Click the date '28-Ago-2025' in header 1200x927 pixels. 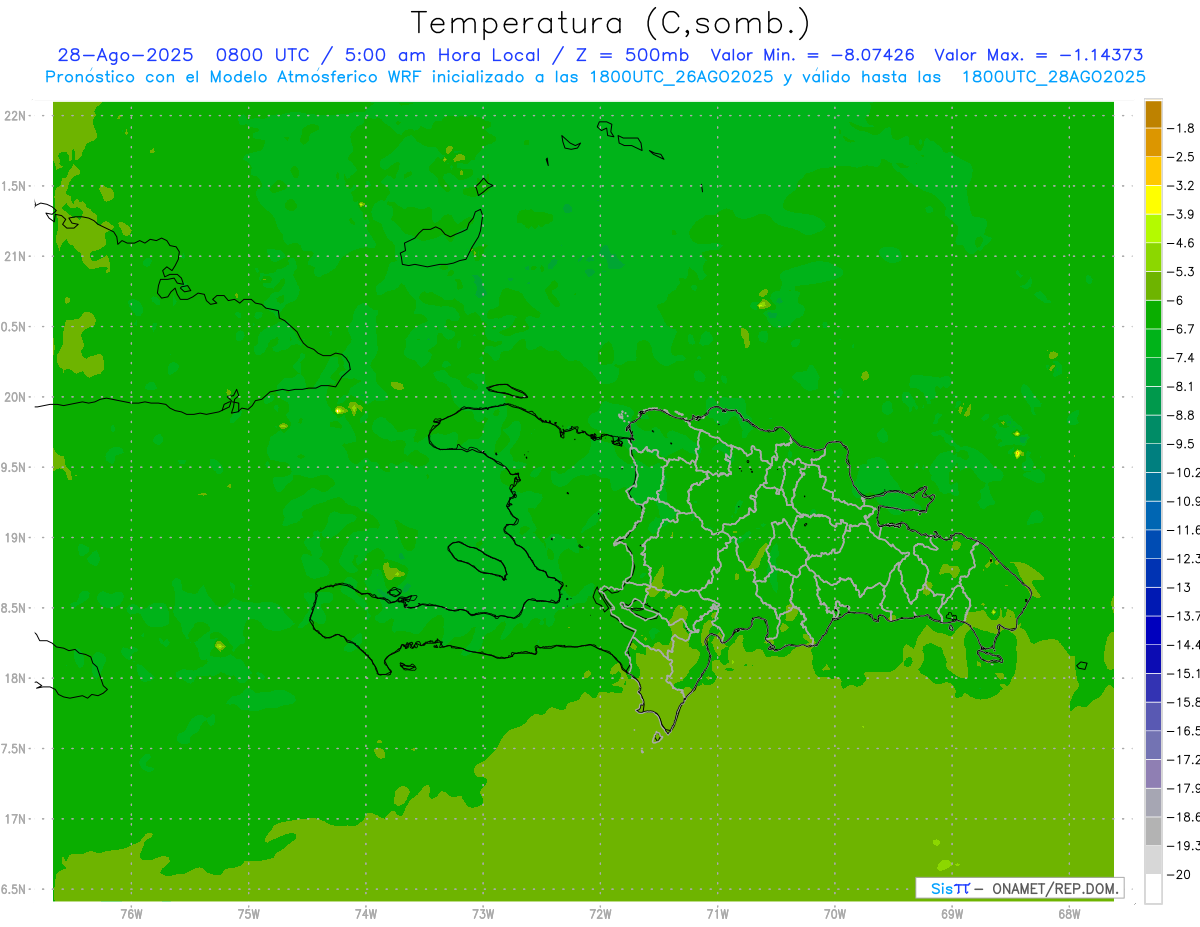click(x=125, y=56)
